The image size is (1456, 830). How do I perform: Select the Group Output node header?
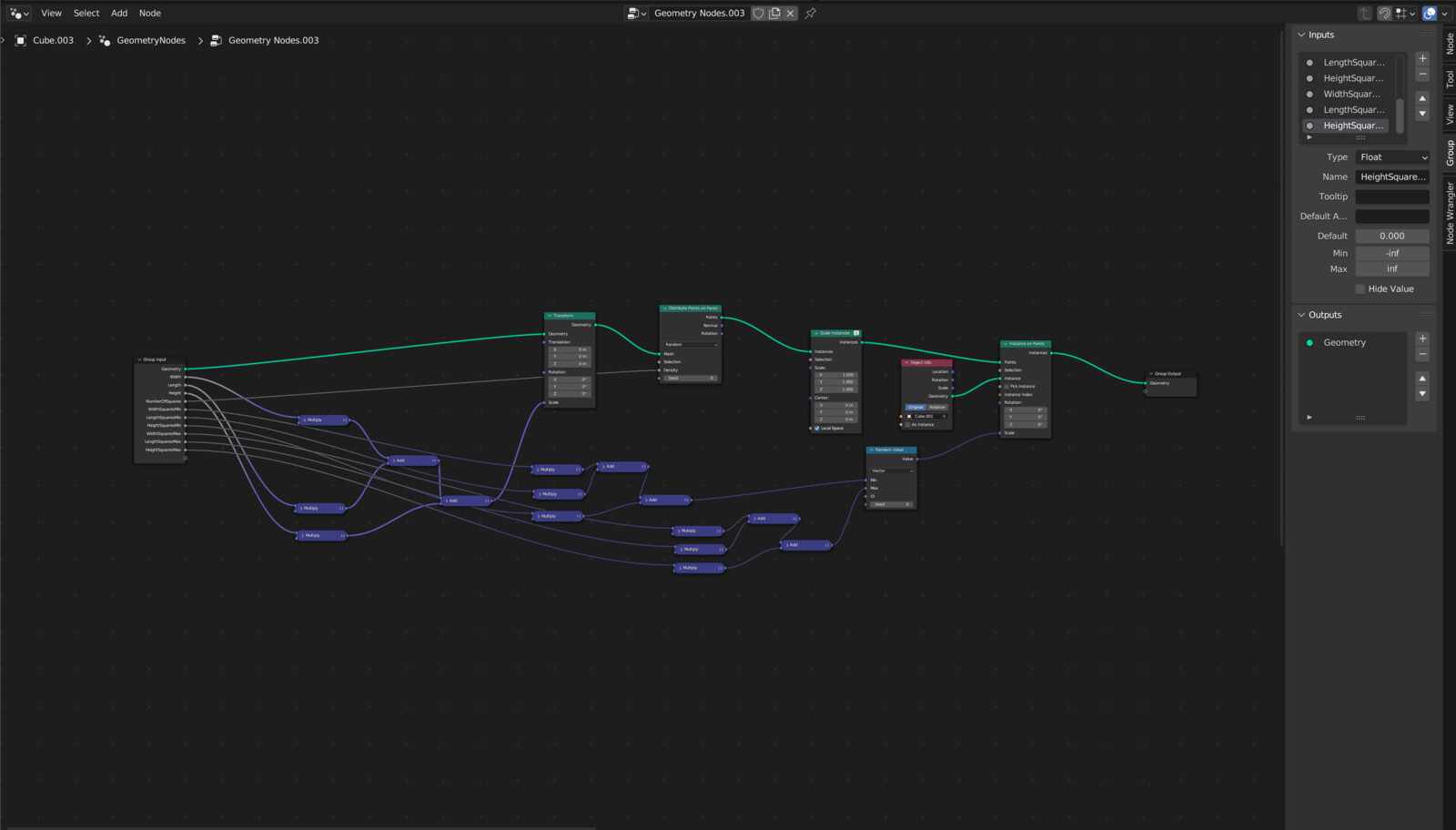[x=1171, y=374]
